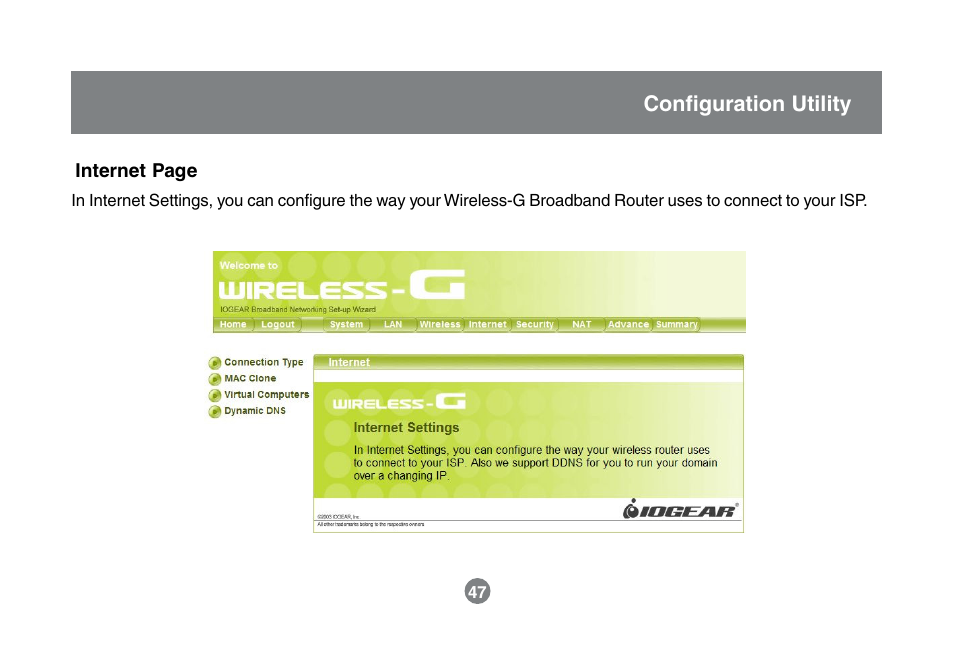Open the LAN tab
This screenshot has width=954, height=664.
(x=393, y=324)
